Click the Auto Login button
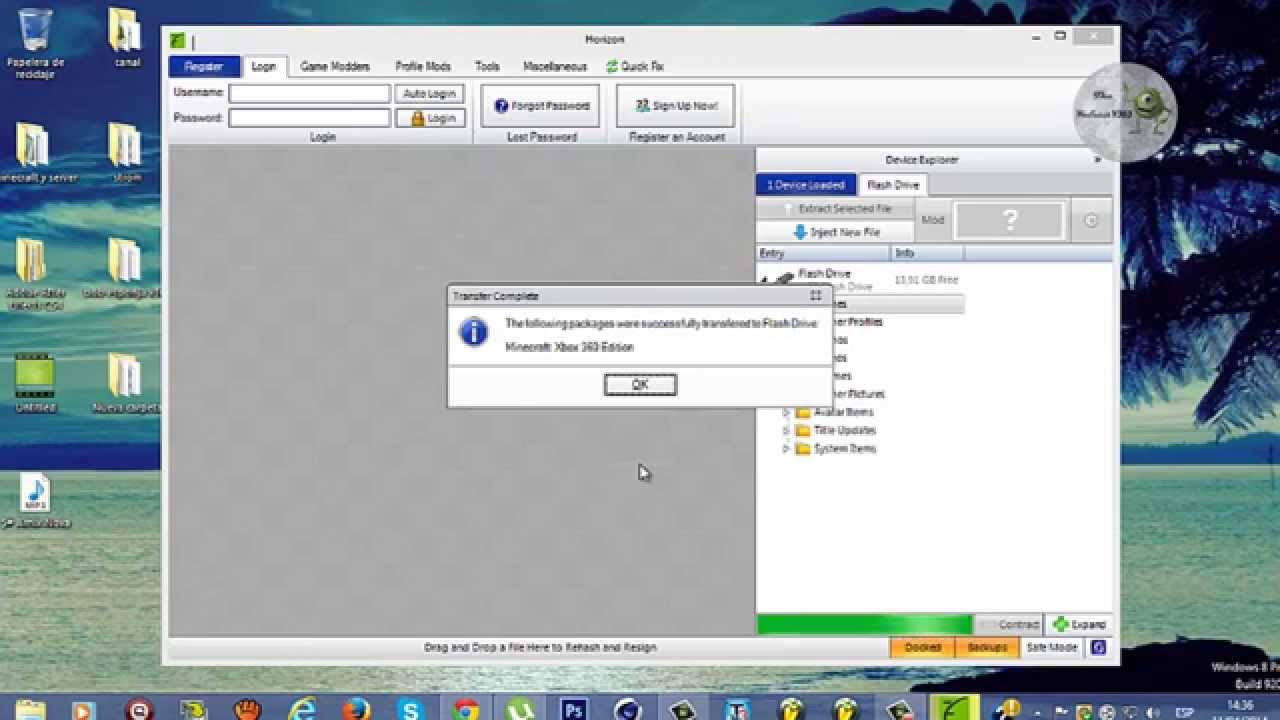This screenshot has height=720, width=1280. (430, 93)
